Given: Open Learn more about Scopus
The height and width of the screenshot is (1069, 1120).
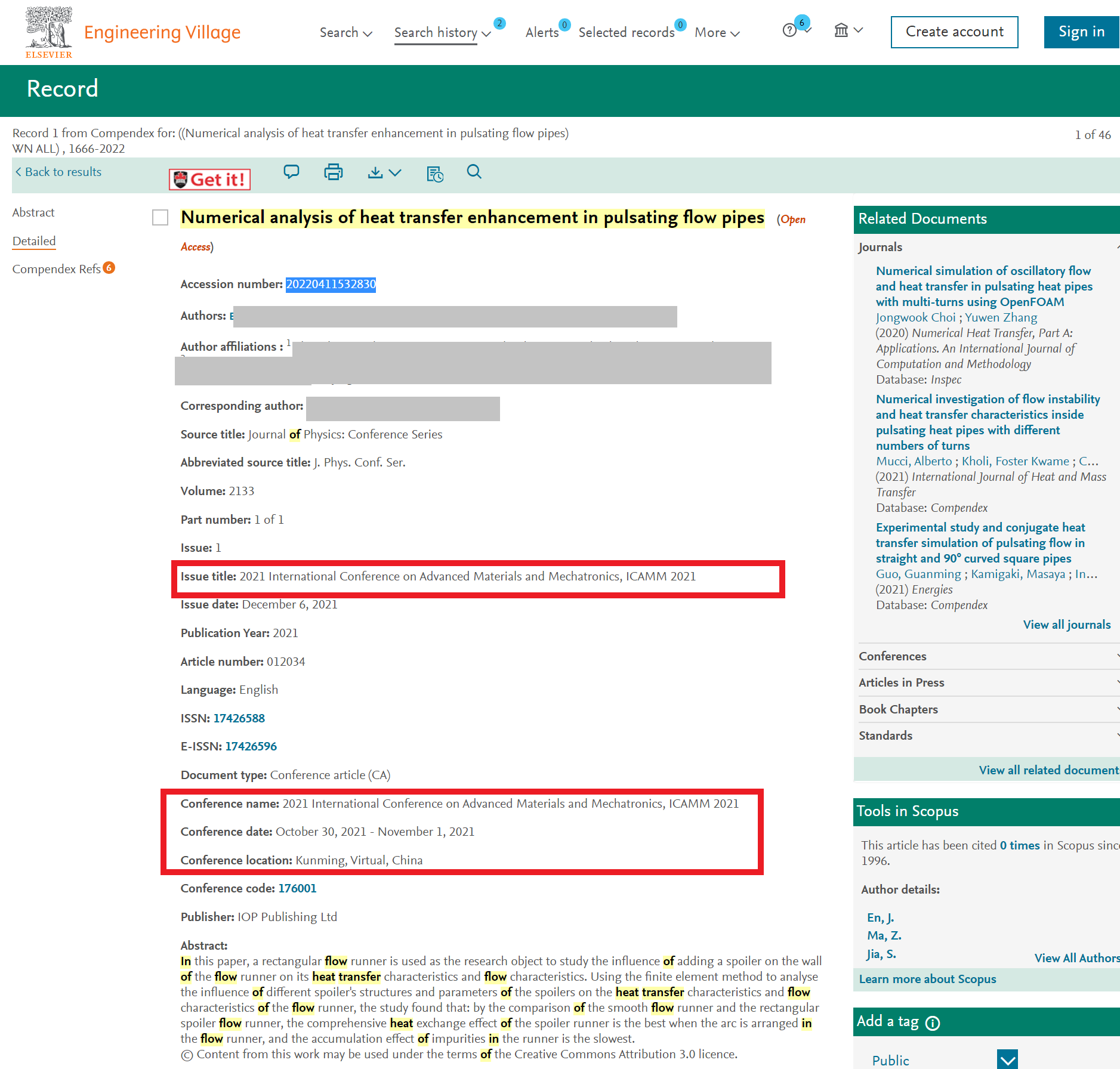Looking at the screenshot, I should point(927,979).
